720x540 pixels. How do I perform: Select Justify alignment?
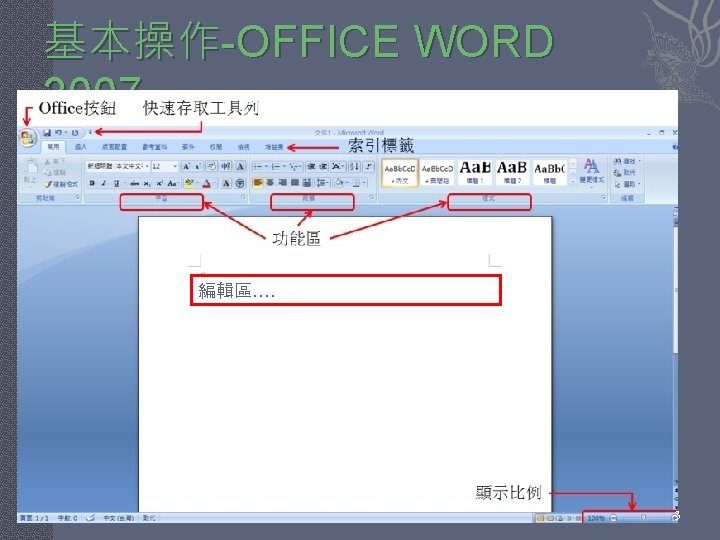click(295, 183)
